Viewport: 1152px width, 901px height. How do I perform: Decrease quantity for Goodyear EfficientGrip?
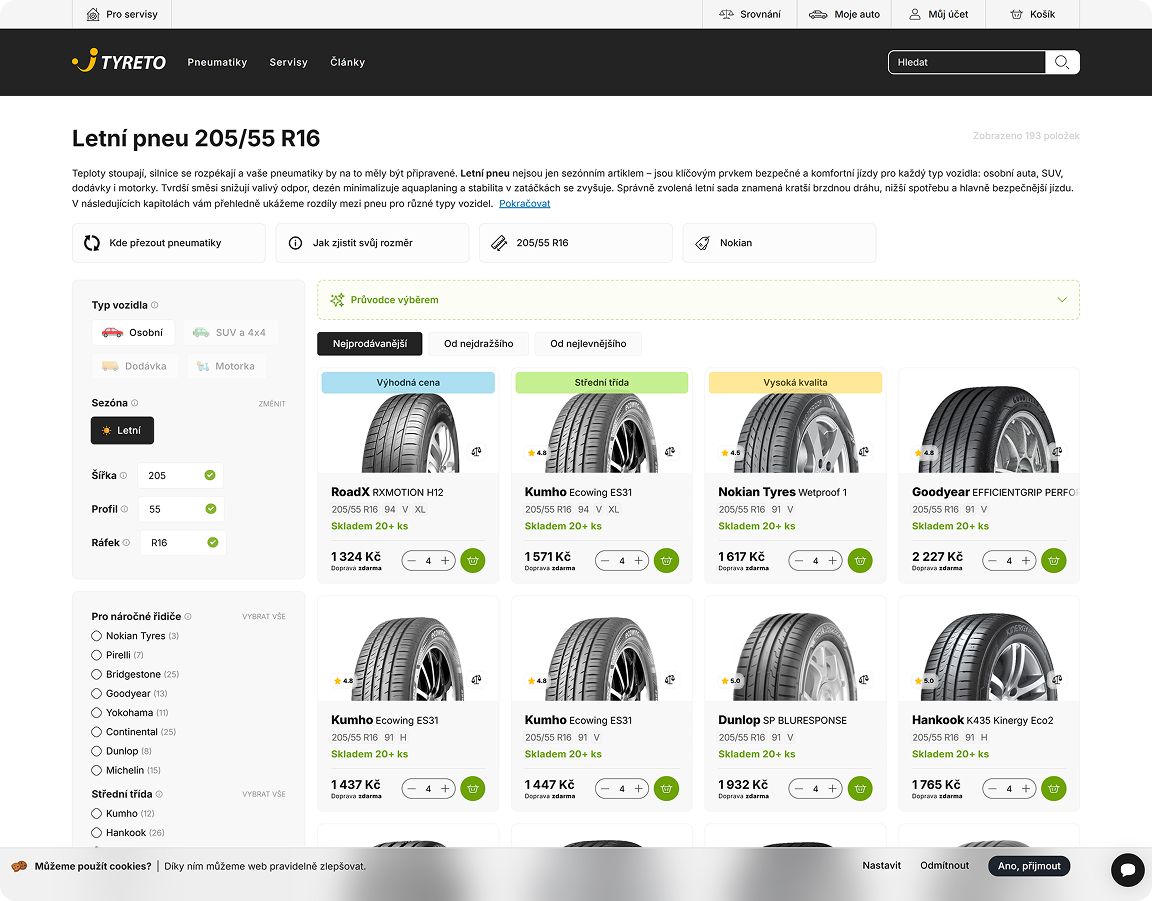(992, 561)
